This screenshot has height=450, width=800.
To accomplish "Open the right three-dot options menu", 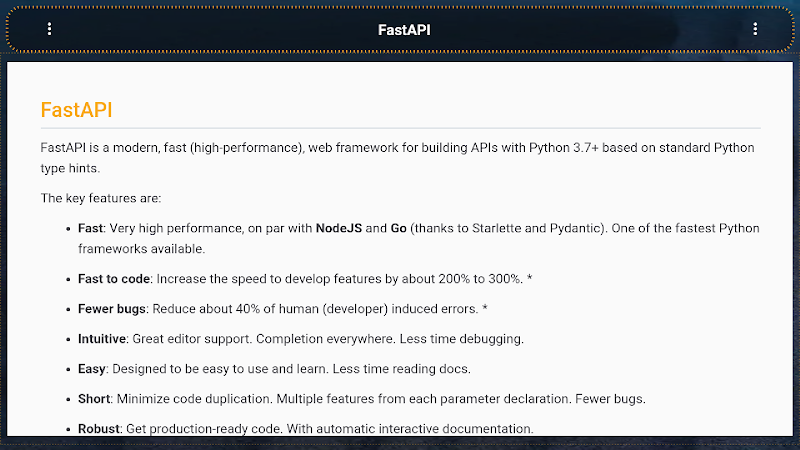I will 755,29.
